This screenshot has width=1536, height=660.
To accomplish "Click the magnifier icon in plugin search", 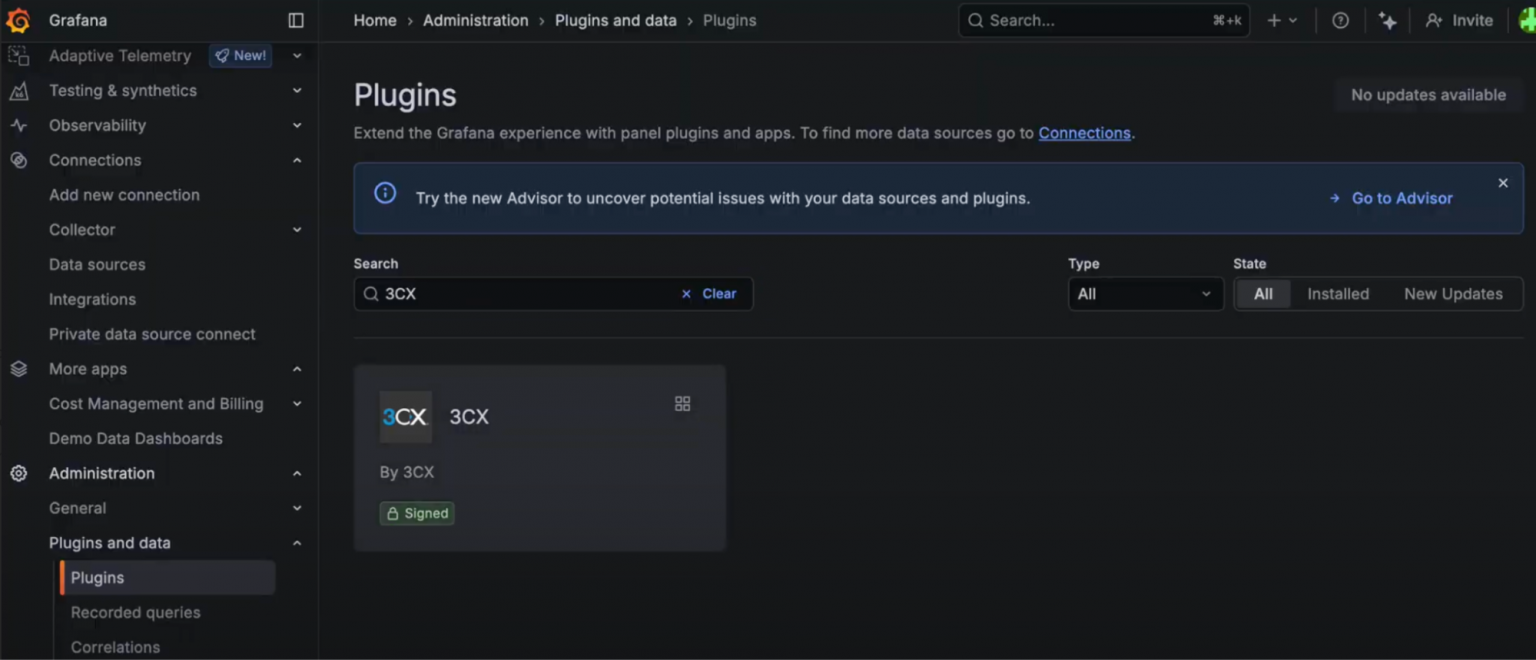I will (x=371, y=294).
